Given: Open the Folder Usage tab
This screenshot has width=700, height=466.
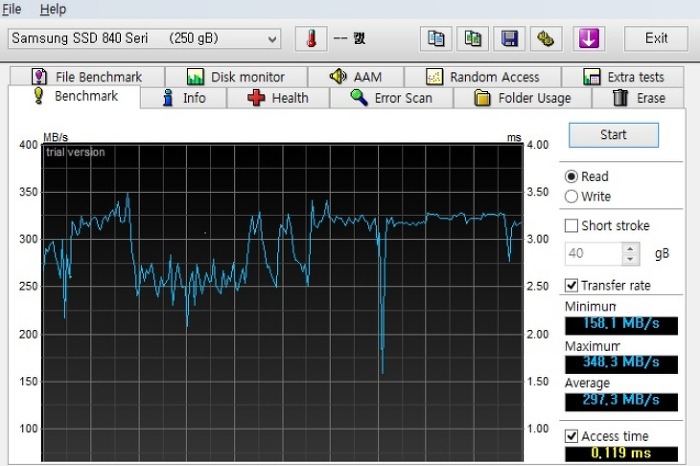Looking at the screenshot, I should tap(523, 98).
